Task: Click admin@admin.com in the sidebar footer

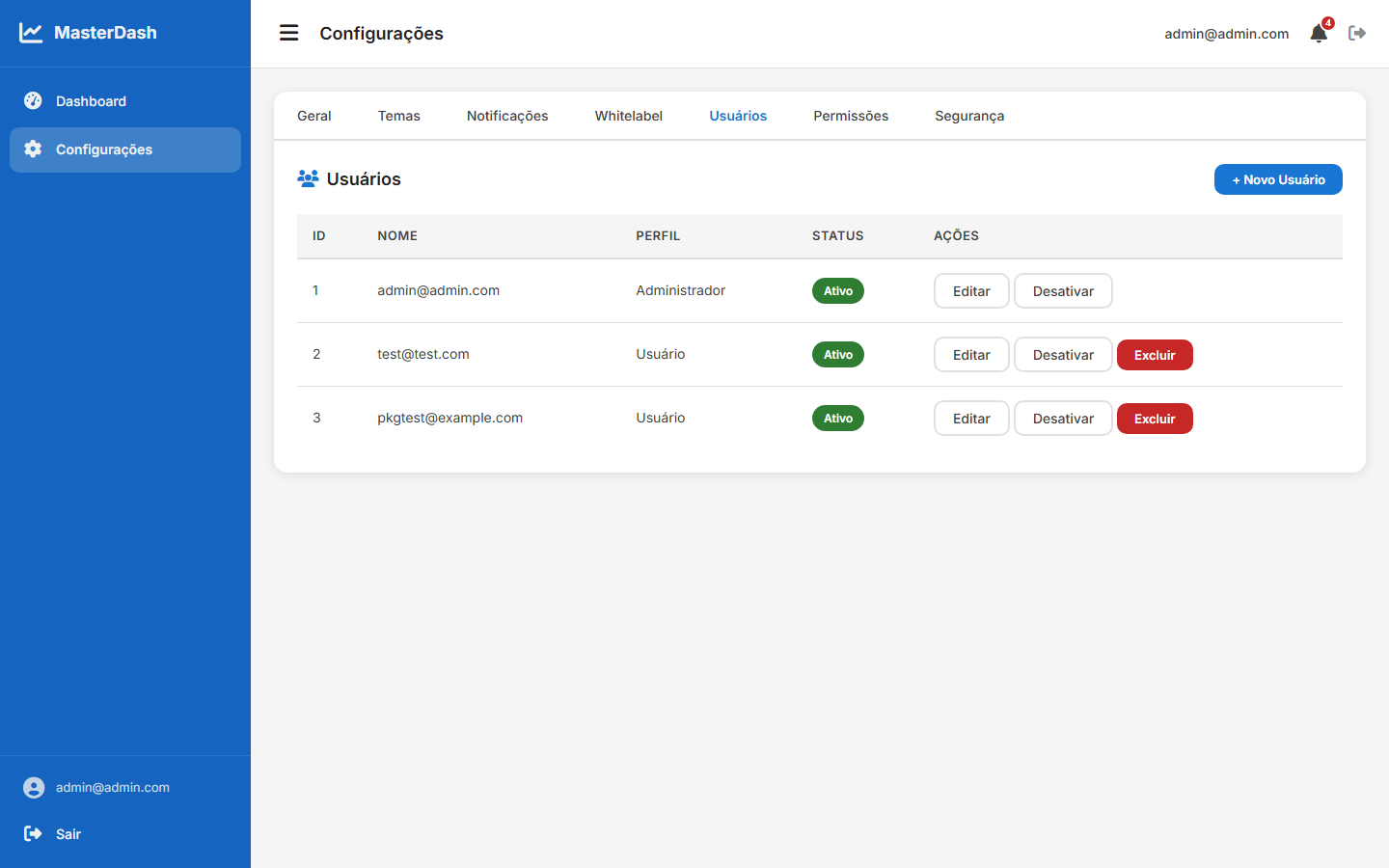Action: coord(113,787)
